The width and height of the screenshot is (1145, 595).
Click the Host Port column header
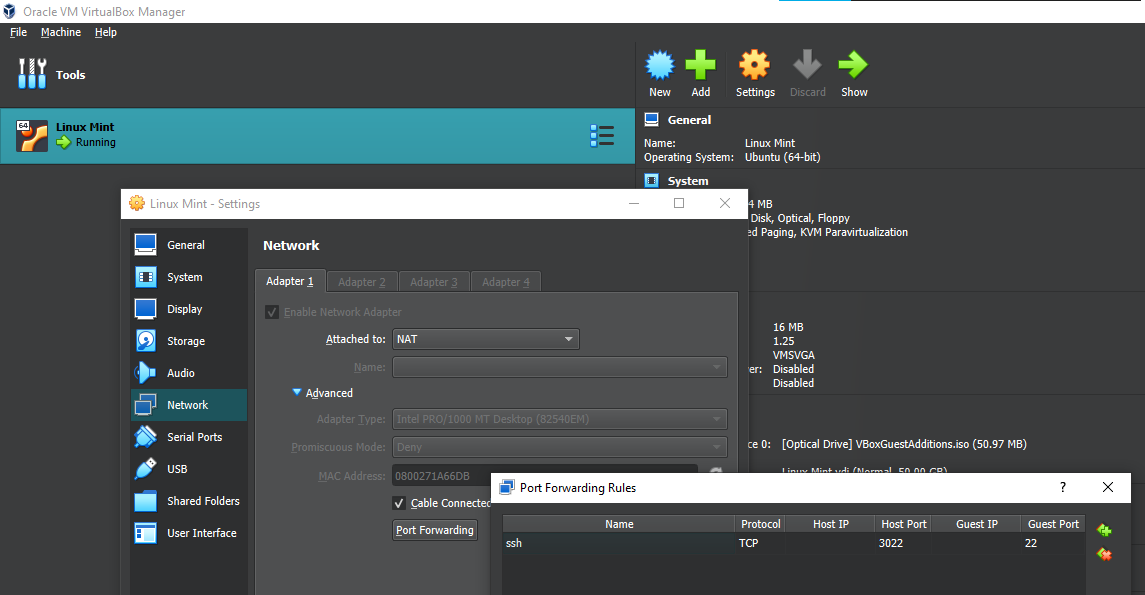903,524
